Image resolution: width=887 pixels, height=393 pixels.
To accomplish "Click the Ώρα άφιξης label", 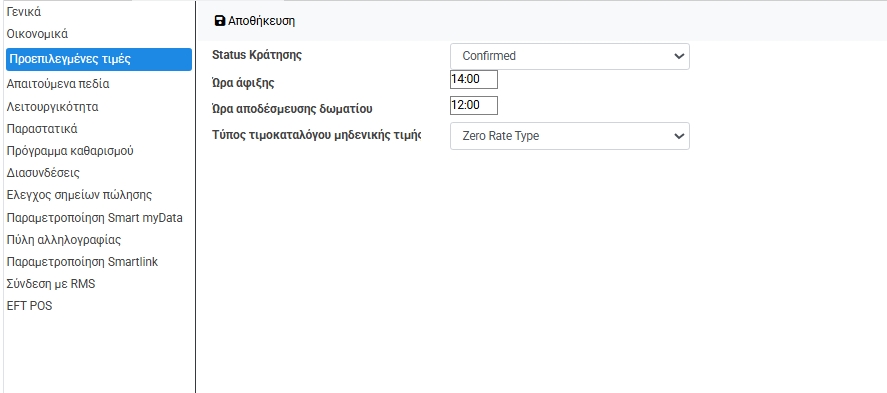I will [243, 83].
